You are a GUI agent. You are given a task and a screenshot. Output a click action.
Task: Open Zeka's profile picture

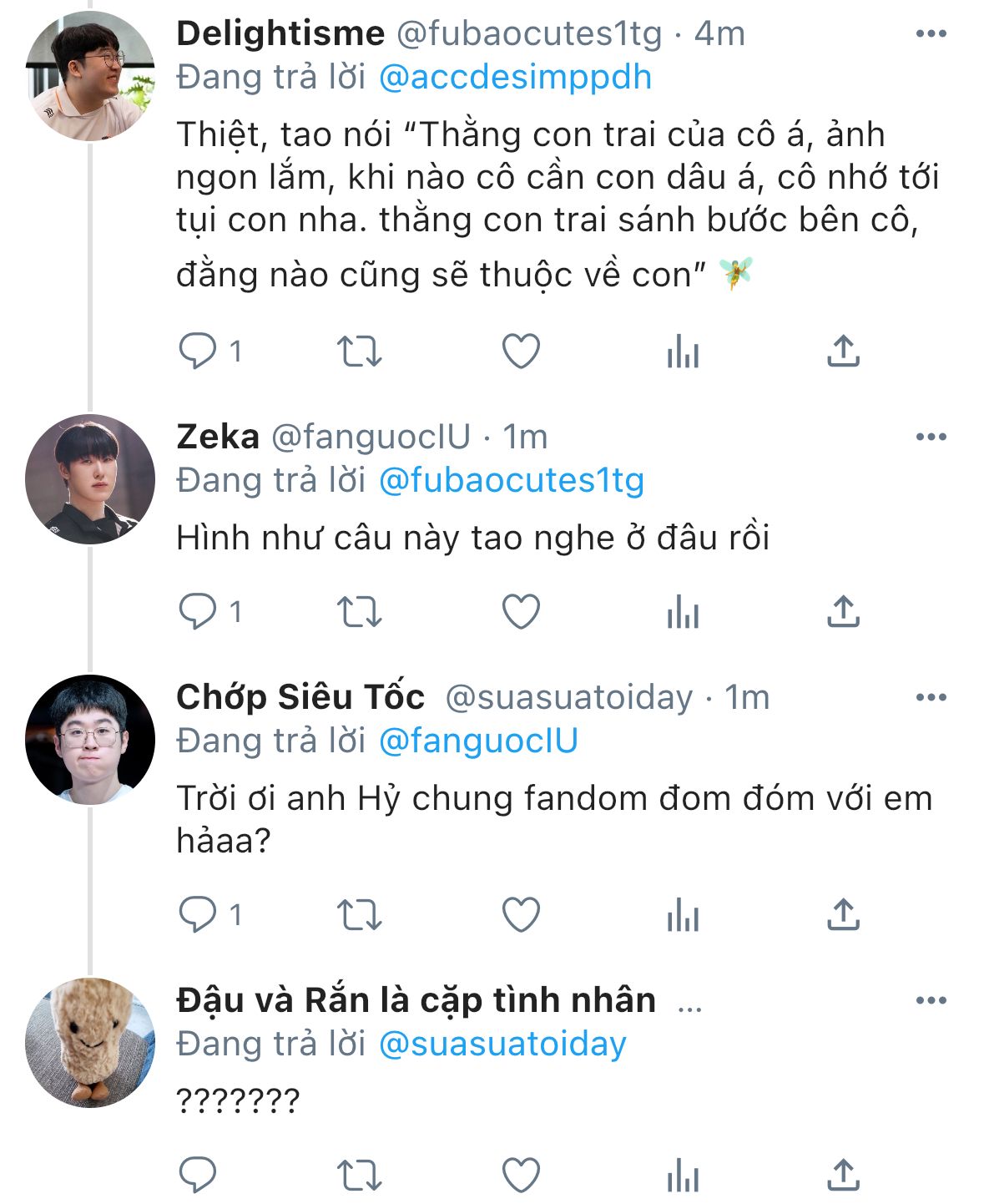tap(90, 479)
